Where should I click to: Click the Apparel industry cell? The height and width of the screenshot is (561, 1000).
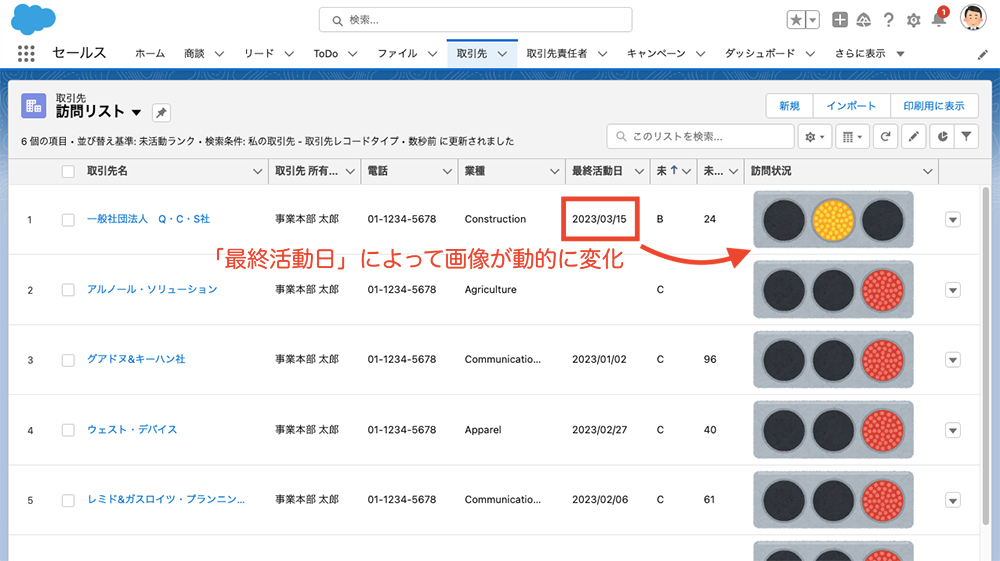click(x=483, y=430)
